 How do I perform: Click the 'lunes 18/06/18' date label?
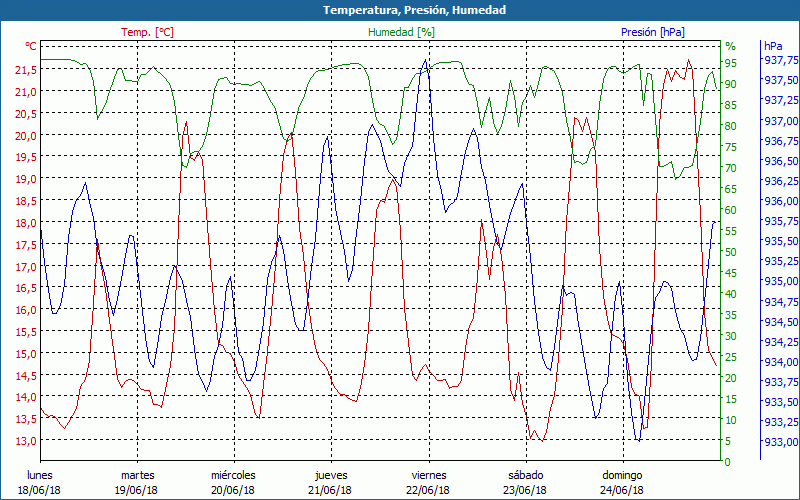point(39,483)
